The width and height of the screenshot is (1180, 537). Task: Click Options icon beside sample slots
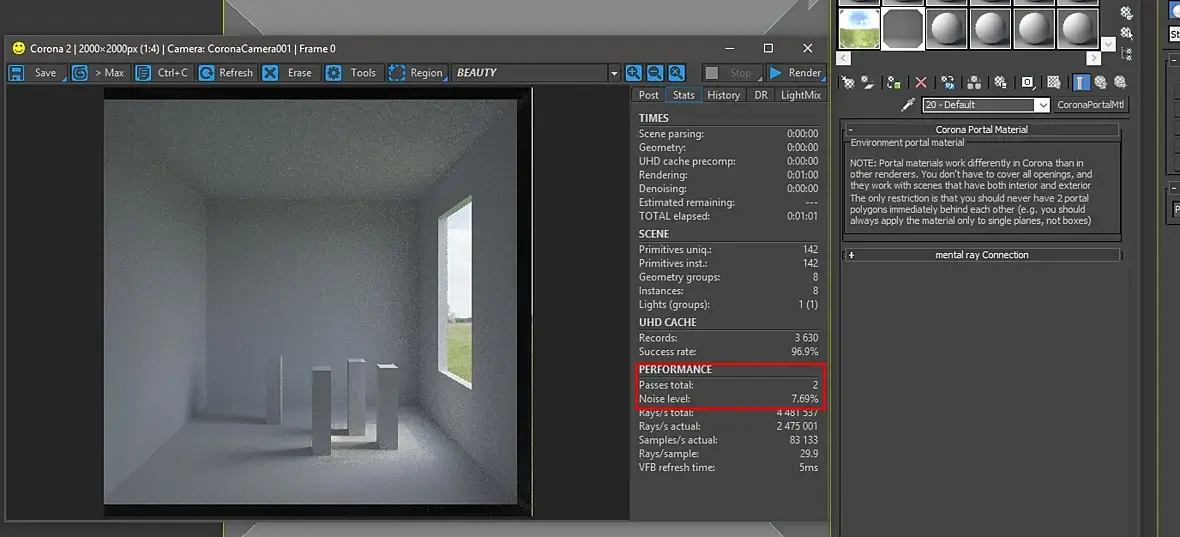(1127, 13)
